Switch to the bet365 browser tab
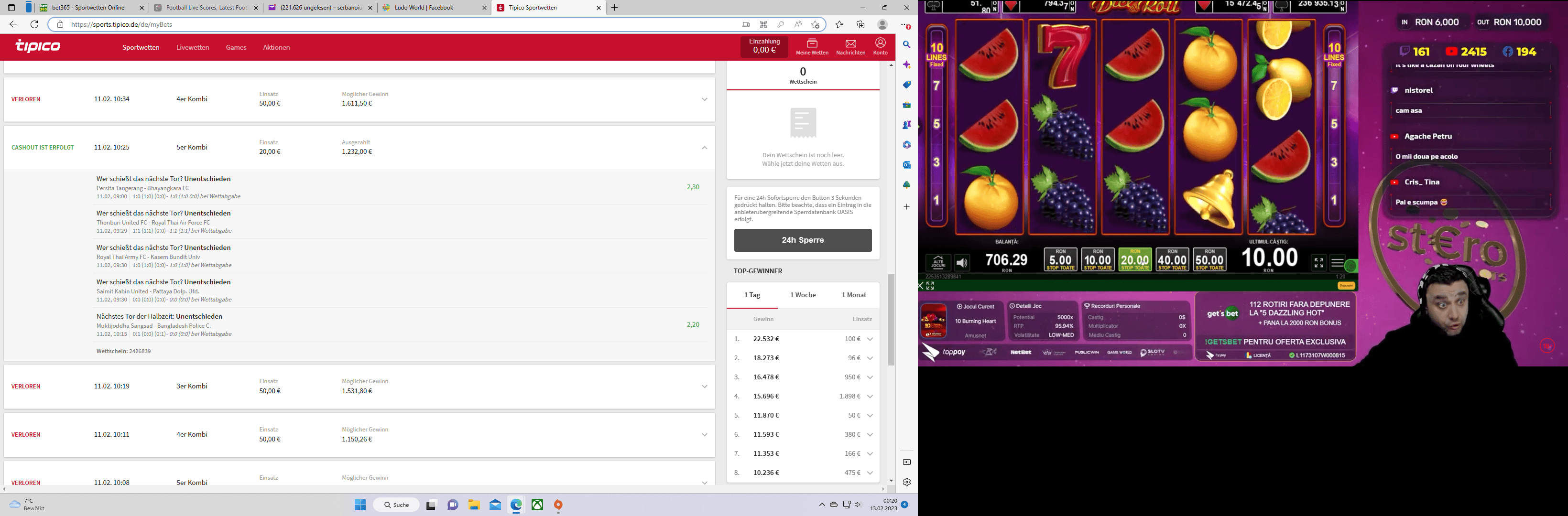The image size is (1568, 516). tap(91, 8)
